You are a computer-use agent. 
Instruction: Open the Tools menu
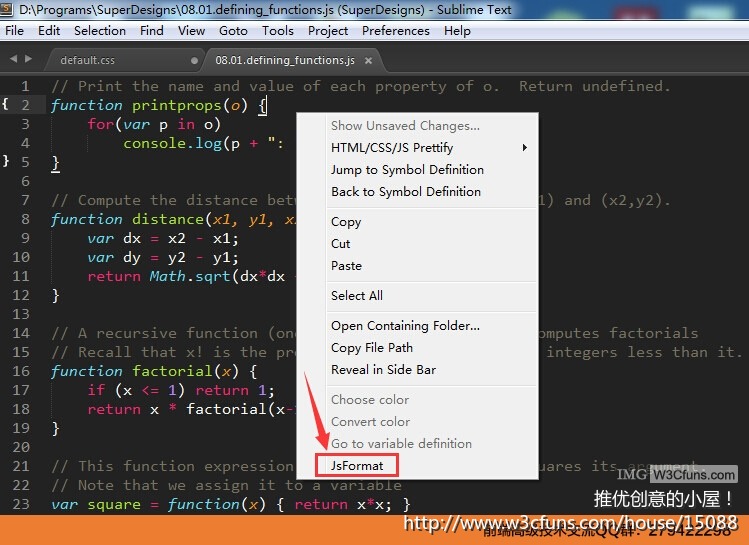[278, 31]
